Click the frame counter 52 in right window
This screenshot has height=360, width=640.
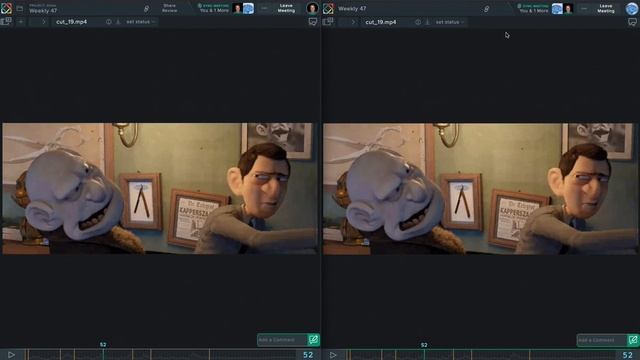tap(628, 355)
